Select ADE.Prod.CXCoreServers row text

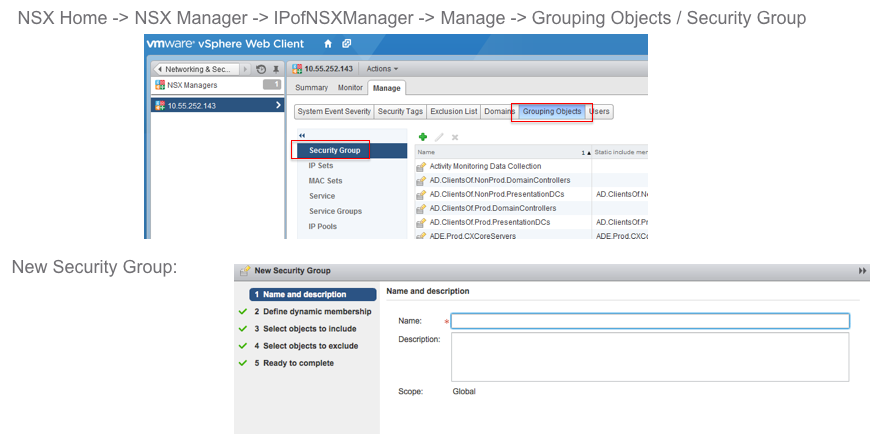[x=473, y=236]
